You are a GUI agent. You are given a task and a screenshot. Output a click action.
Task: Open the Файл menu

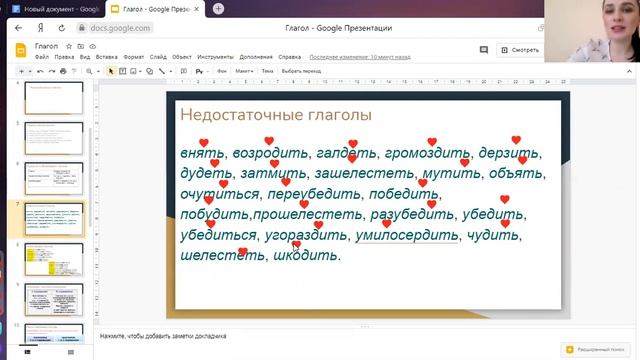[42, 57]
